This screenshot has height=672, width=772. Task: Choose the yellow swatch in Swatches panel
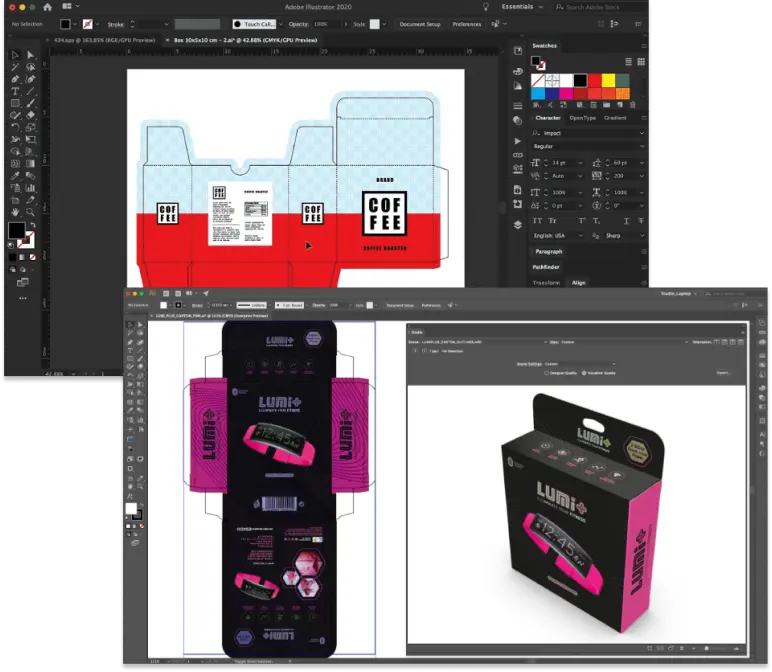pyautogui.click(x=607, y=80)
